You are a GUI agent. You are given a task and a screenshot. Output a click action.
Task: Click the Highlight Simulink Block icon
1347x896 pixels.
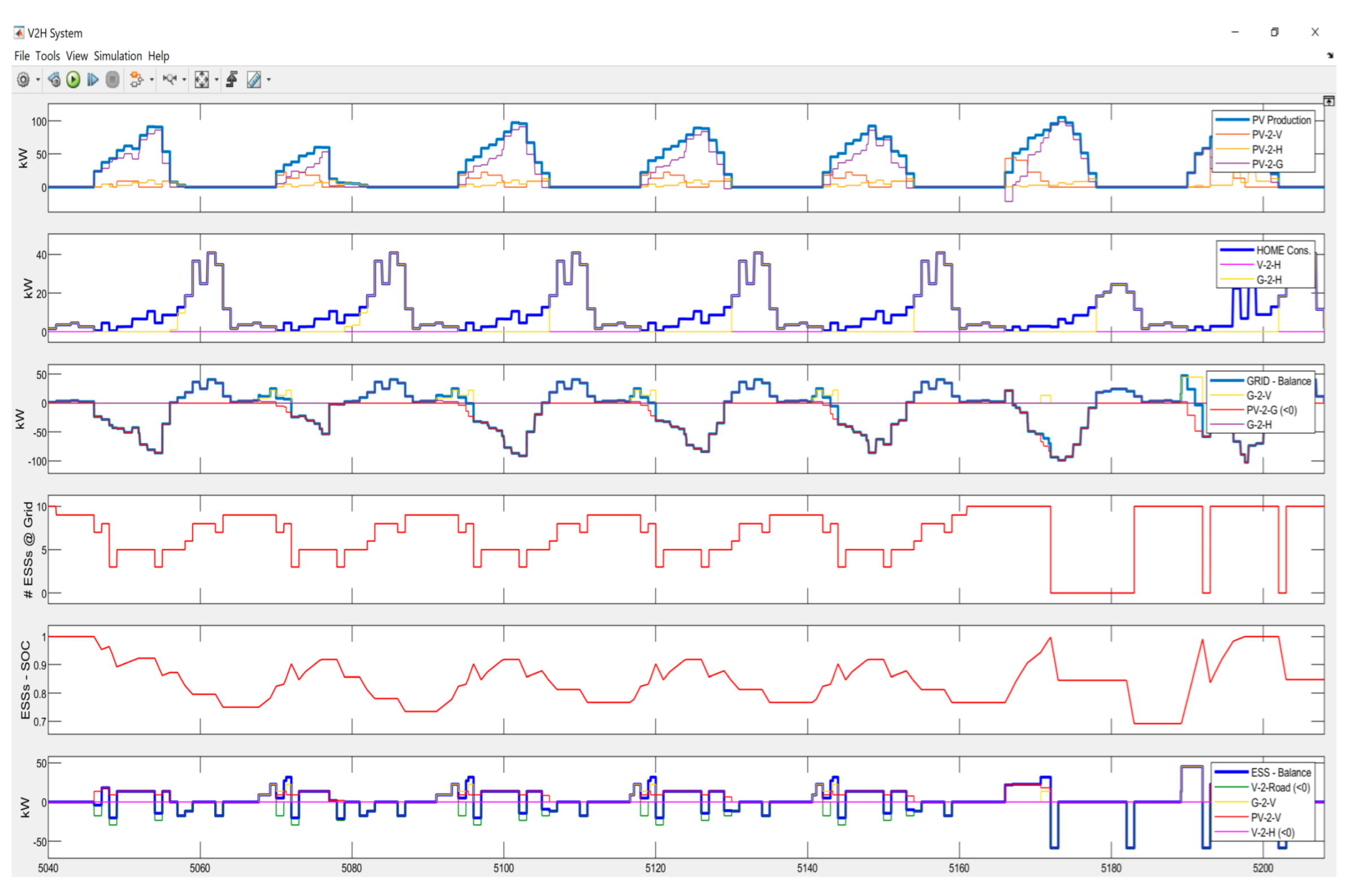pos(136,80)
